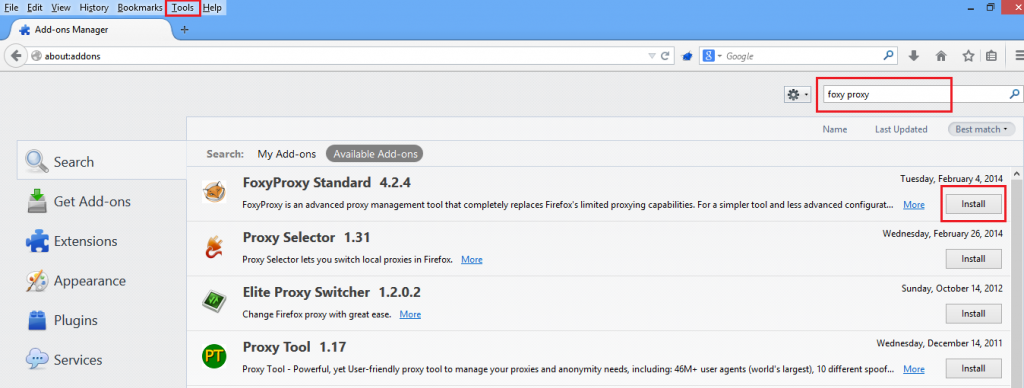This screenshot has width=1024, height=388.
Task: Sort results by Last Updated
Action: (x=901, y=129)
